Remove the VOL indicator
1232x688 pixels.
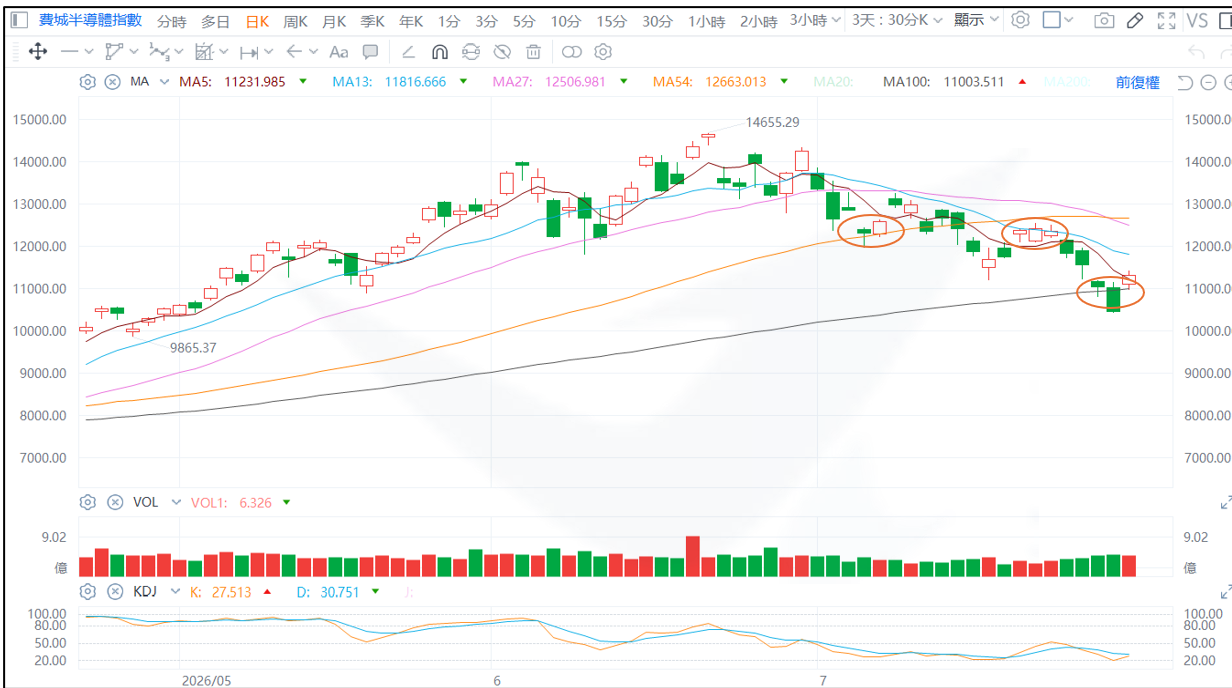115,502
